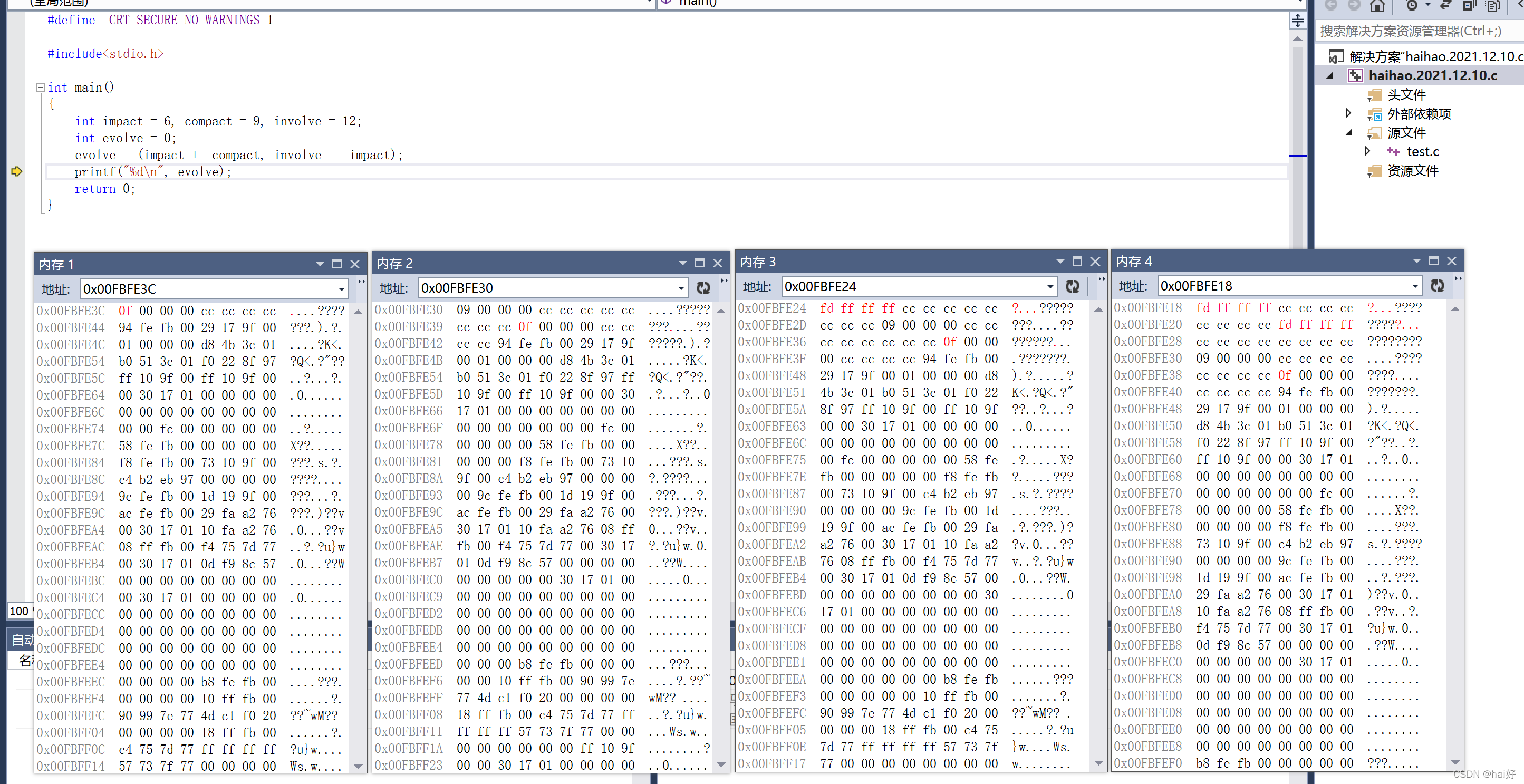This screenshot has width=1524, height=784.
Task: Refresh the Memory 3 window contents
Action: 1072,286
